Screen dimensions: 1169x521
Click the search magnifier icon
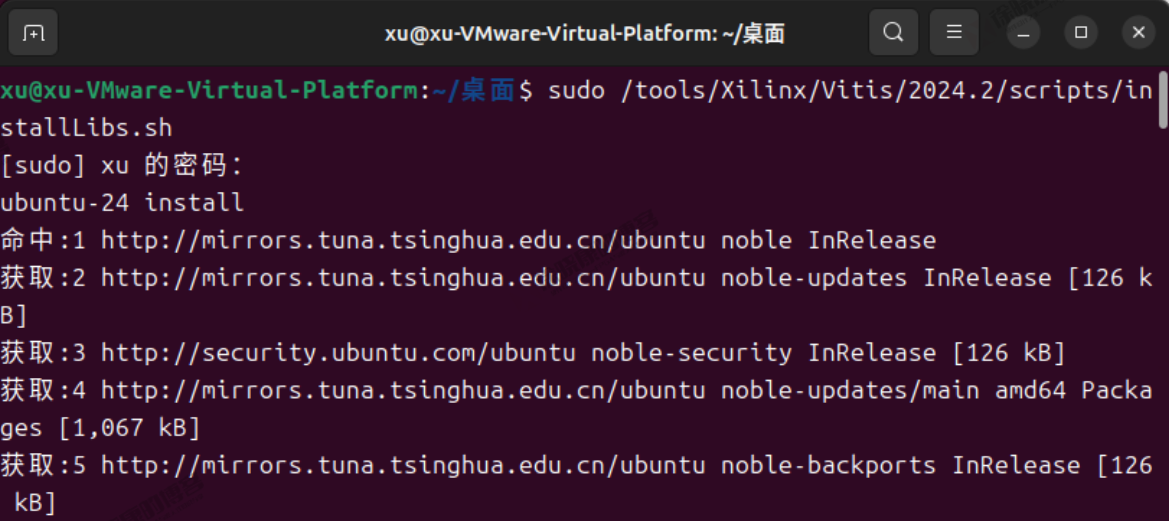893,34
